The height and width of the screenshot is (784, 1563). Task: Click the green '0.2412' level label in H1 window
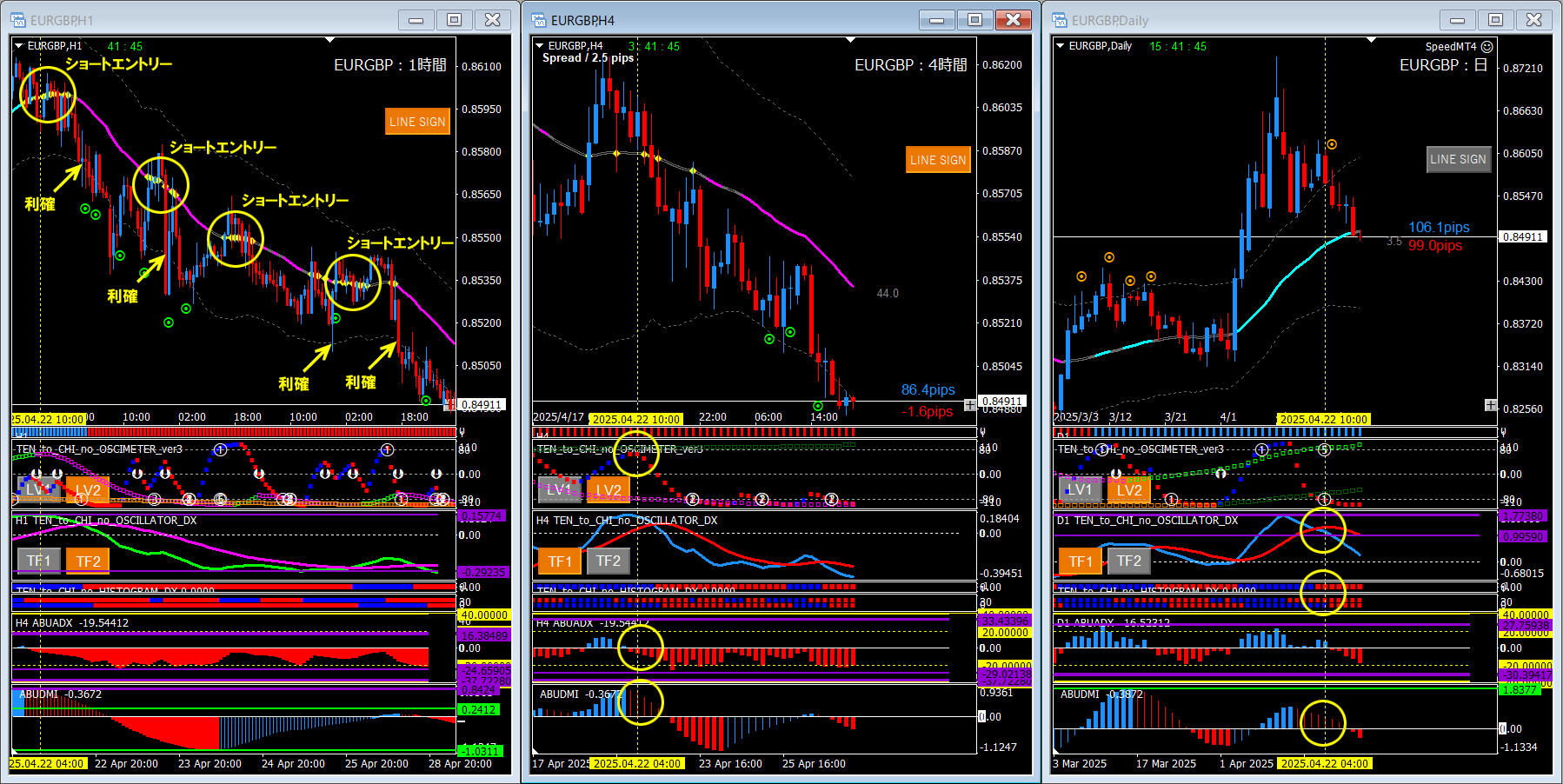479,710
